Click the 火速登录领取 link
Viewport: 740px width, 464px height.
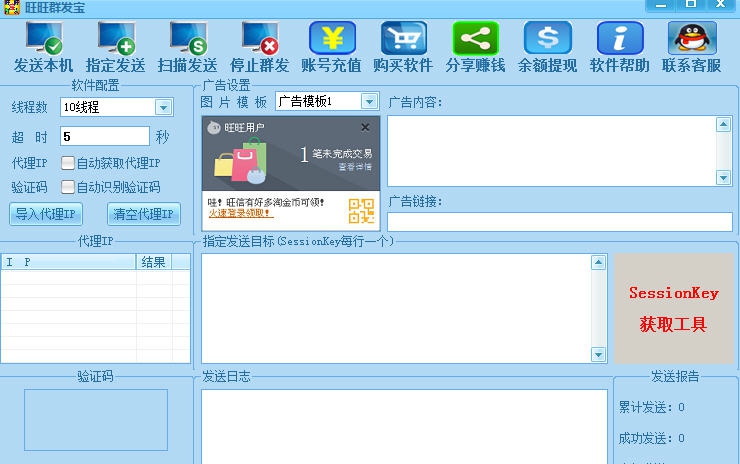point(241,213)
